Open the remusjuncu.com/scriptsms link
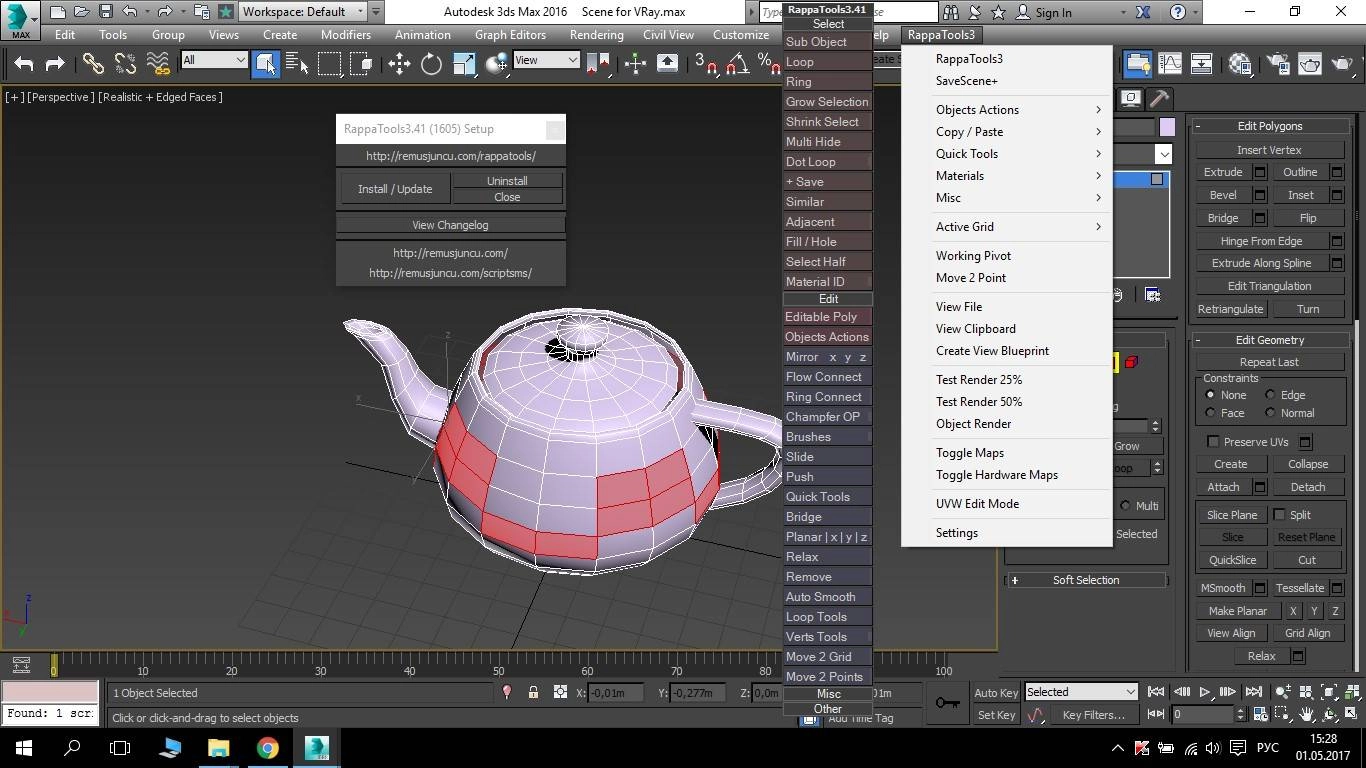 (x=450, y=273)
